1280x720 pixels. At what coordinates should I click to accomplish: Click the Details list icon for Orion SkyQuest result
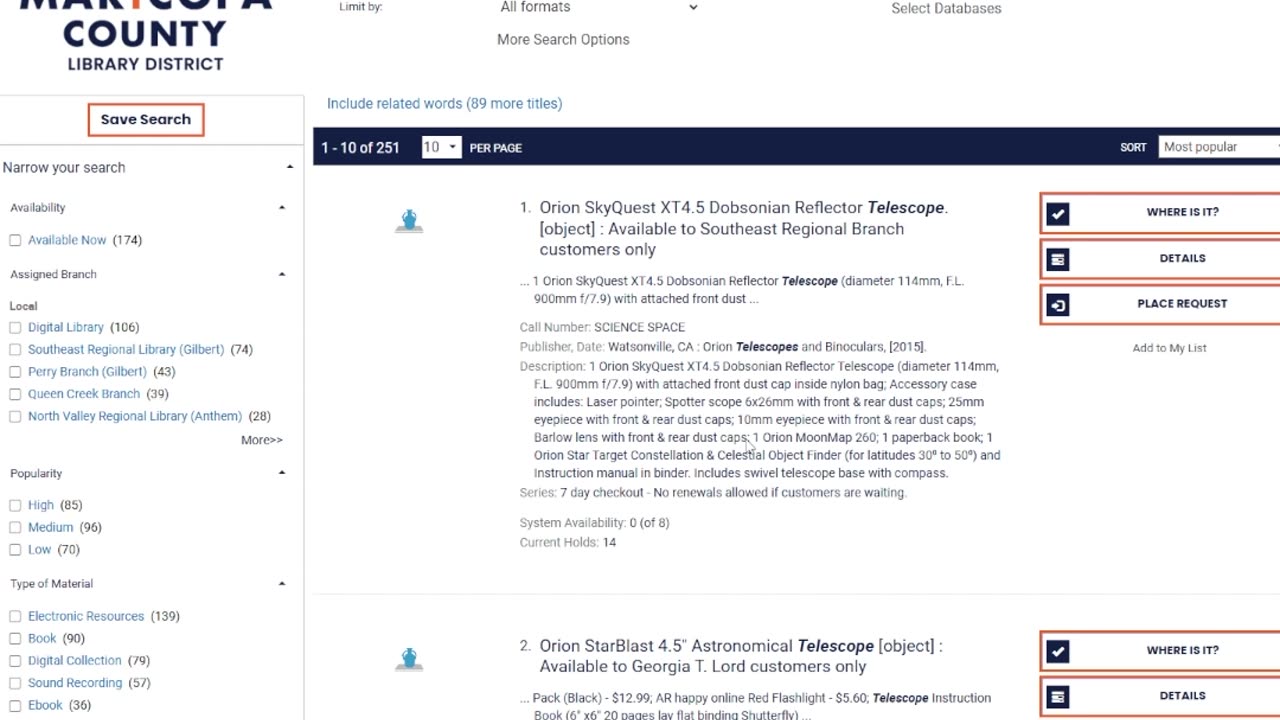[x=1058, y=259]
